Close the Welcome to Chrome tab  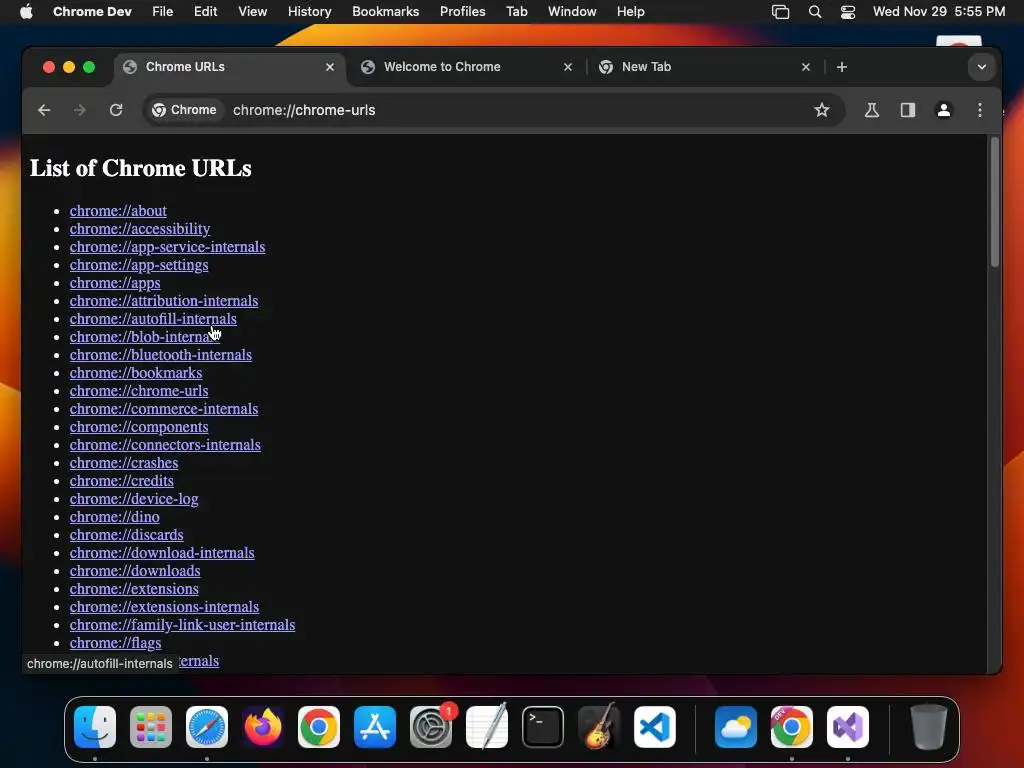pyautogui.click(x=568, y=67)
